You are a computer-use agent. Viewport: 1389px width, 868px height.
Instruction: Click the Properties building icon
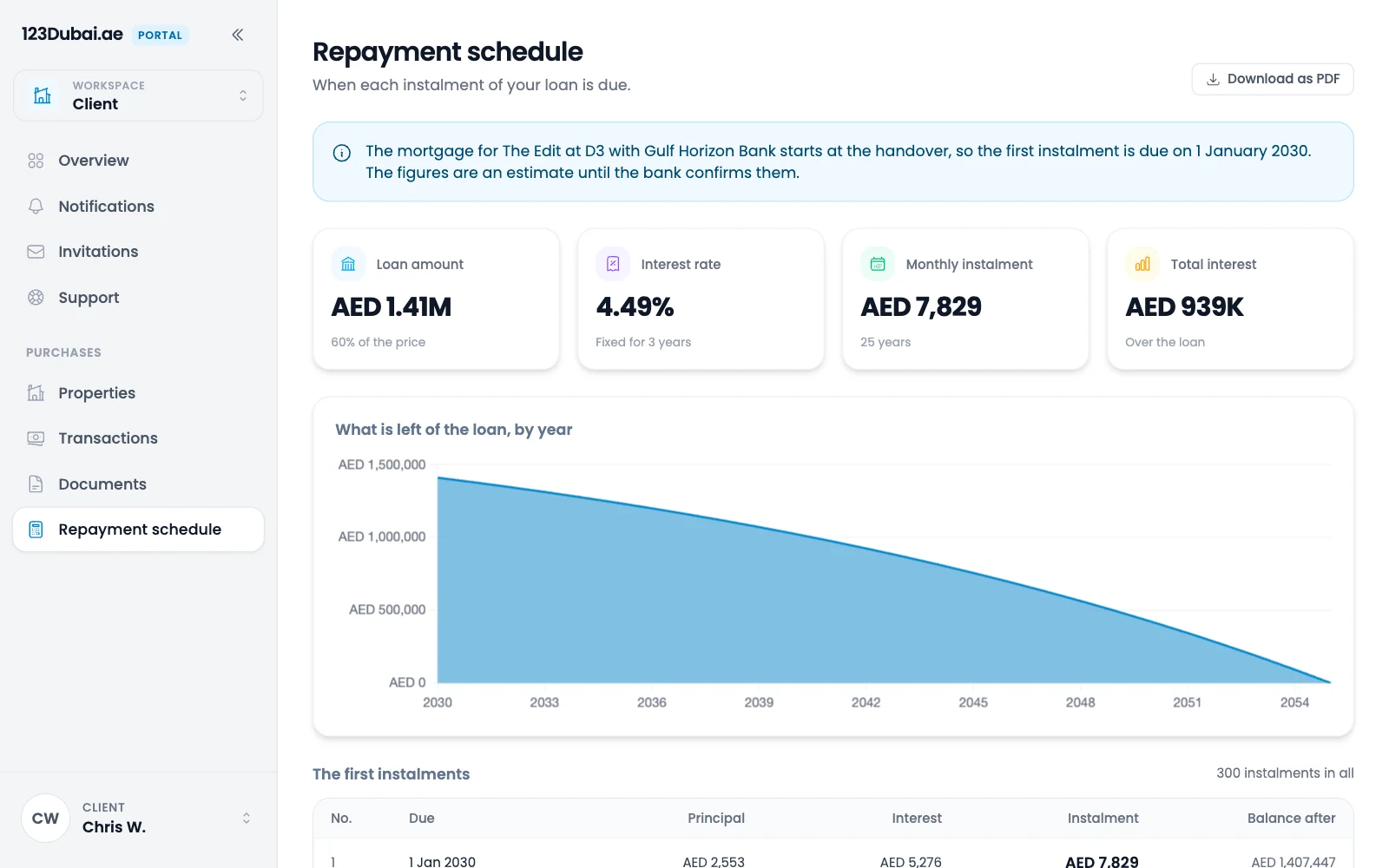(x=36, y=393)
